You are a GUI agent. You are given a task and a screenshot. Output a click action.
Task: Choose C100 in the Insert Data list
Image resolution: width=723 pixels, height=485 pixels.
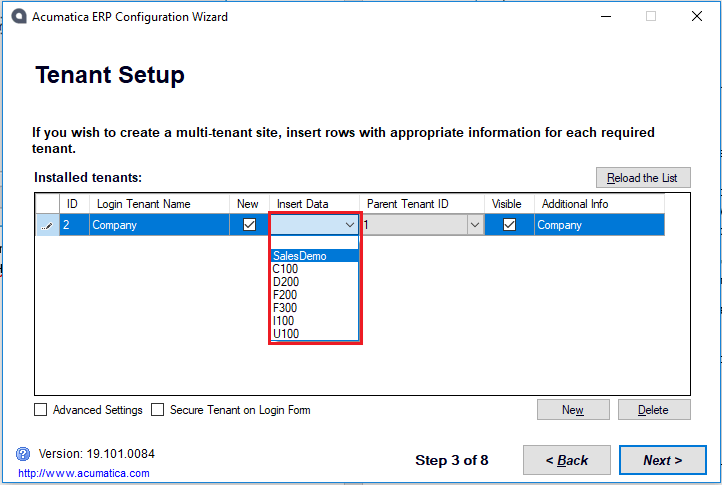[x=314, y=269]
